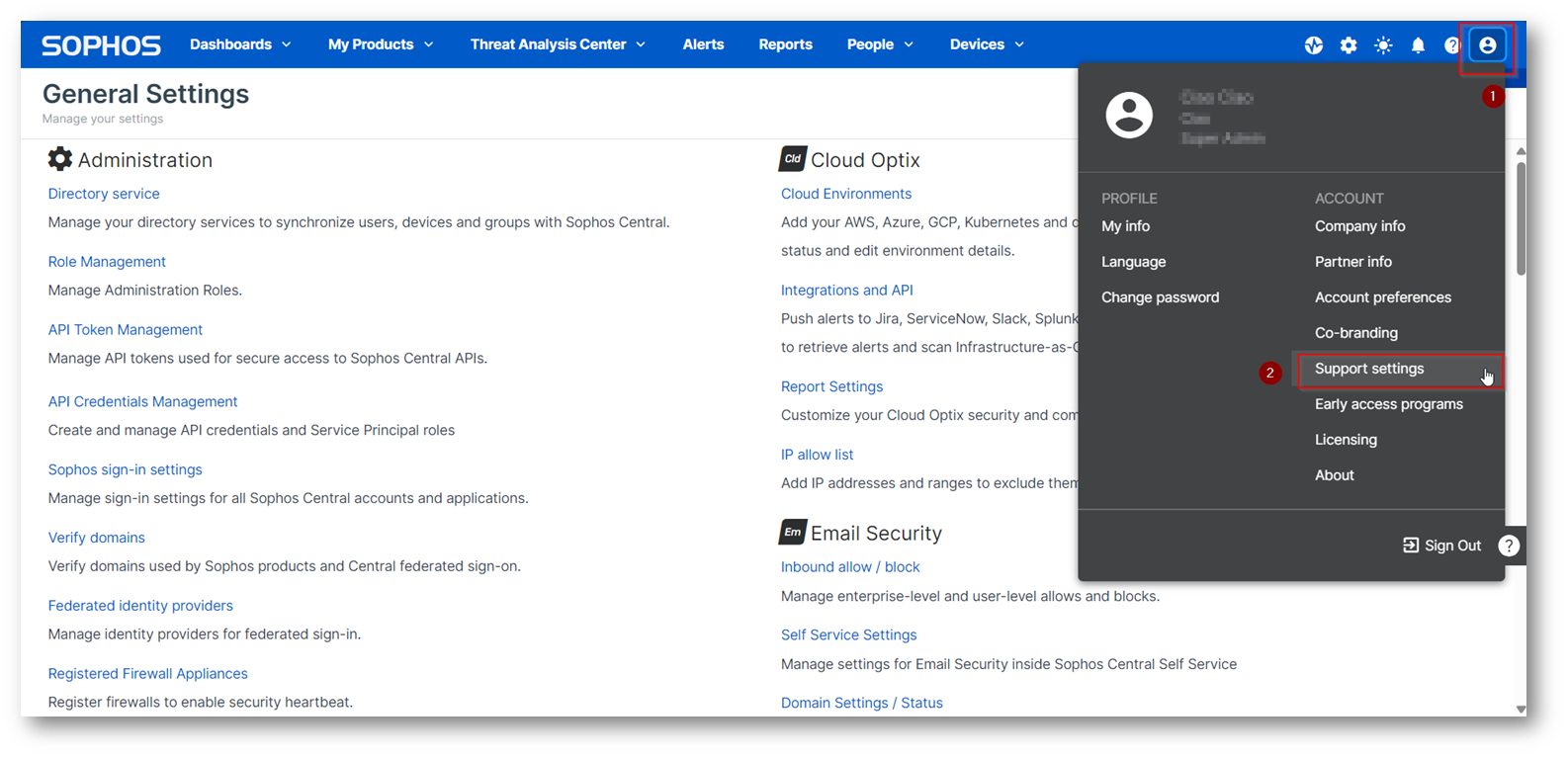1568x758 pixels.
Task: Click the Sign Out door icon
Action: point(1411,546)
